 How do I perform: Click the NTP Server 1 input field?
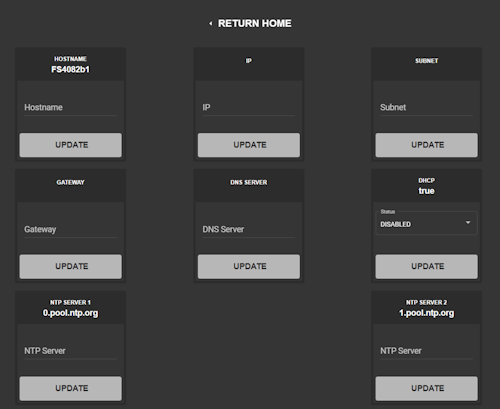click(x=70, y=351)
